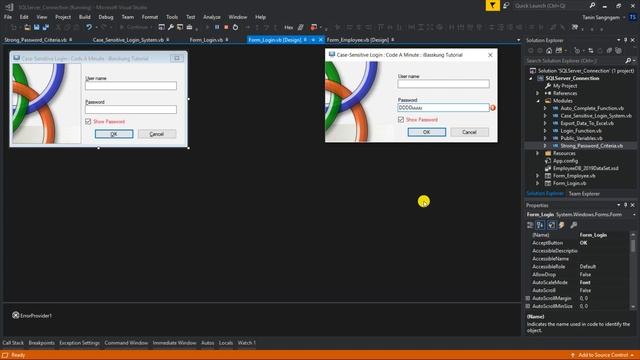Click OK in the running login dialog
The image size is (640, 360).
click(427, 132)
